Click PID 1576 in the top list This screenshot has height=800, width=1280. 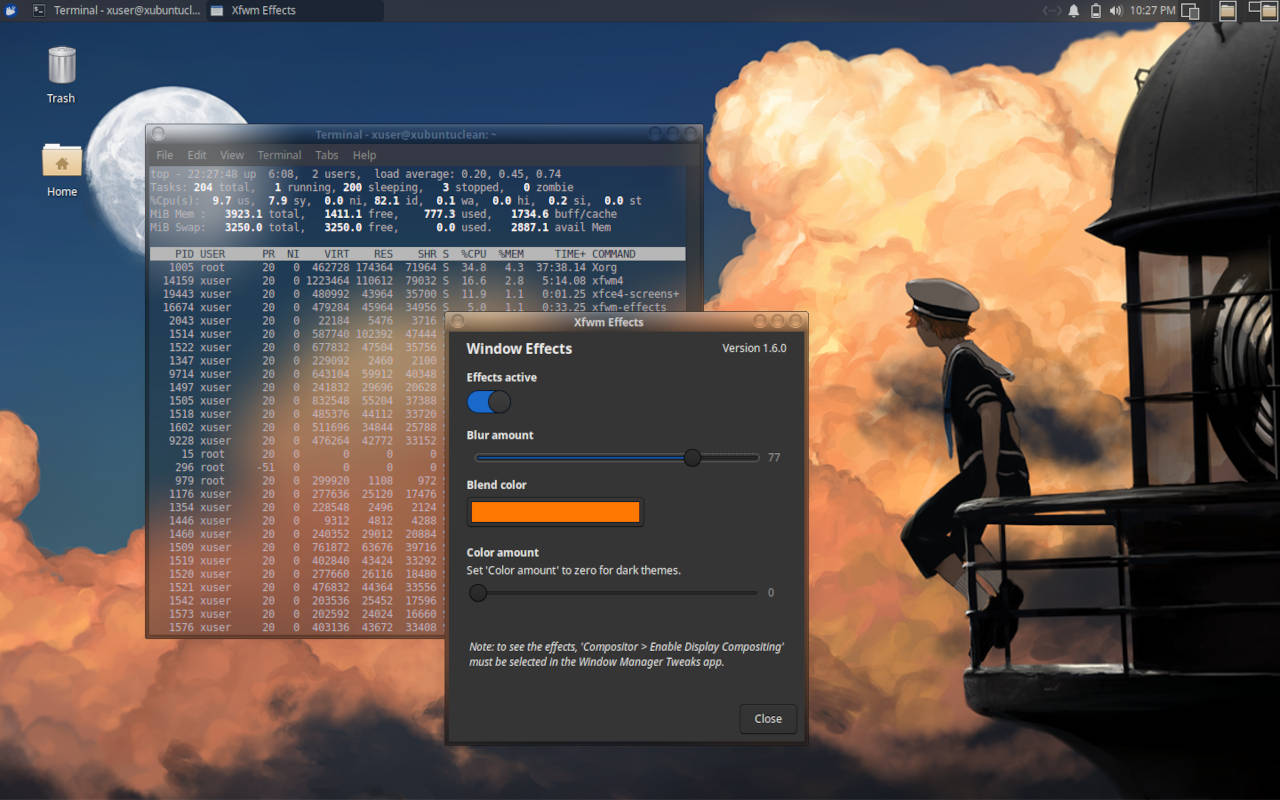(x=181, y=628)
